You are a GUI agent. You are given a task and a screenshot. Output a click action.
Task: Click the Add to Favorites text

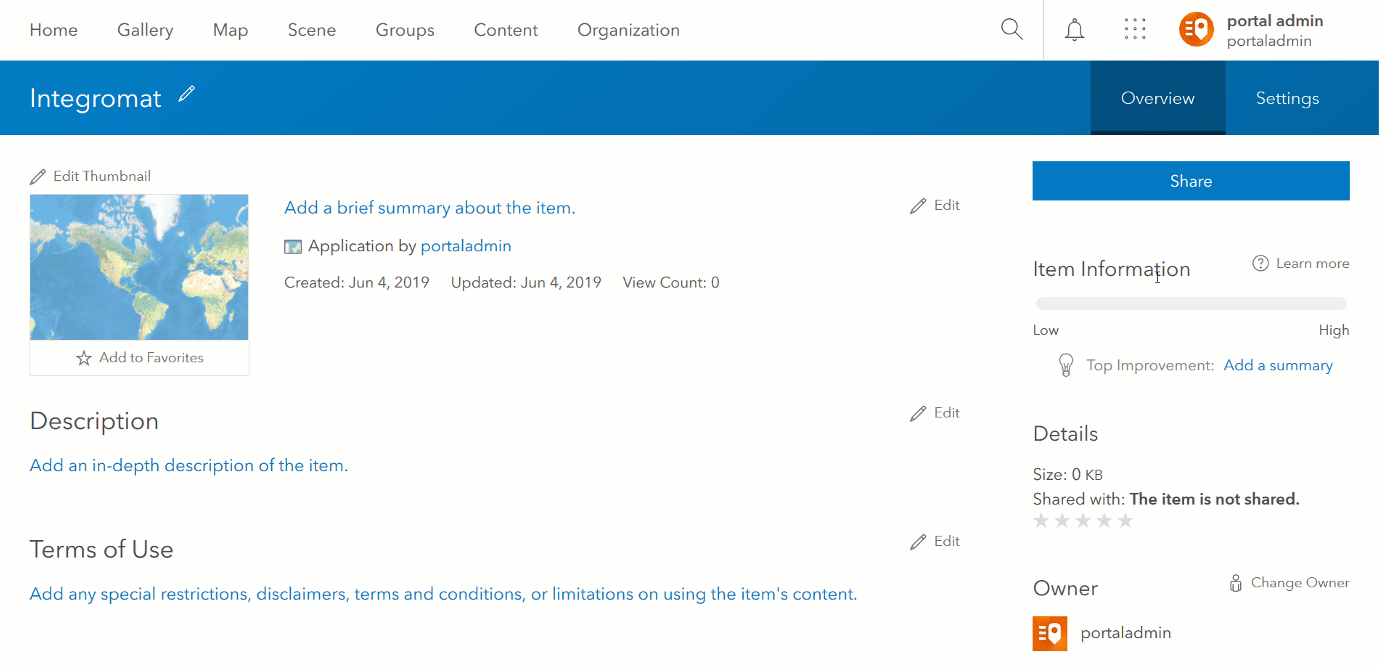[151, 357]
